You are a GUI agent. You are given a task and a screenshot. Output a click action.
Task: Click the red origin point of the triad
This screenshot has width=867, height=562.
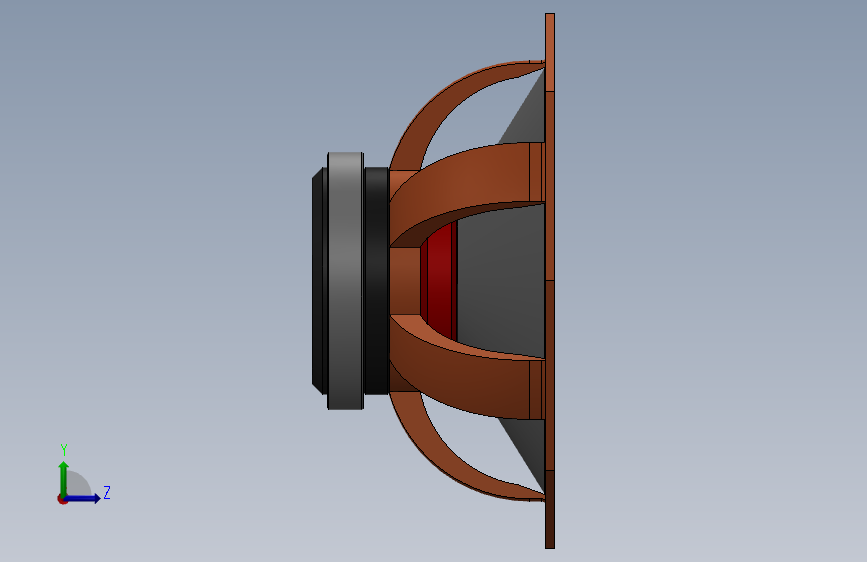click(x=62, y=499)
